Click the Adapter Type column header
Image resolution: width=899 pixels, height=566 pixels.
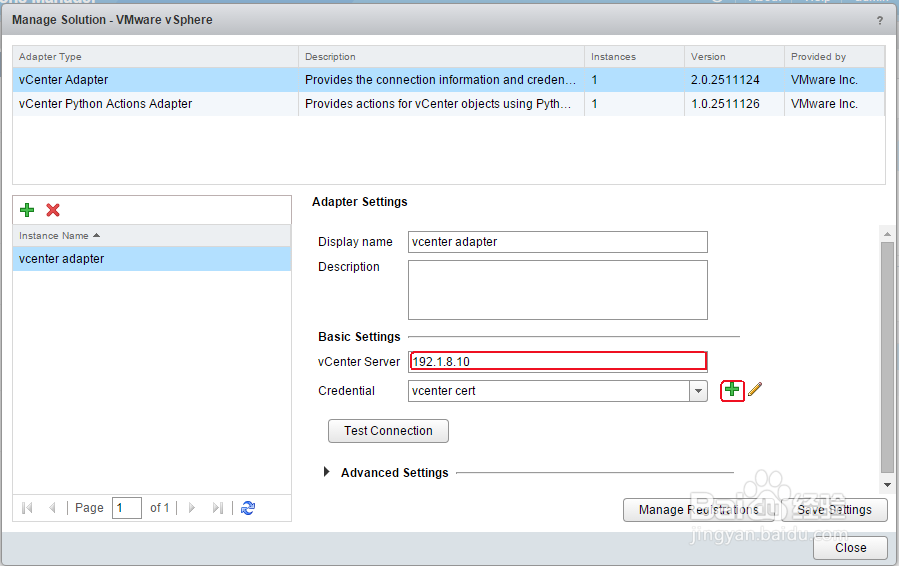click(155, 57)
